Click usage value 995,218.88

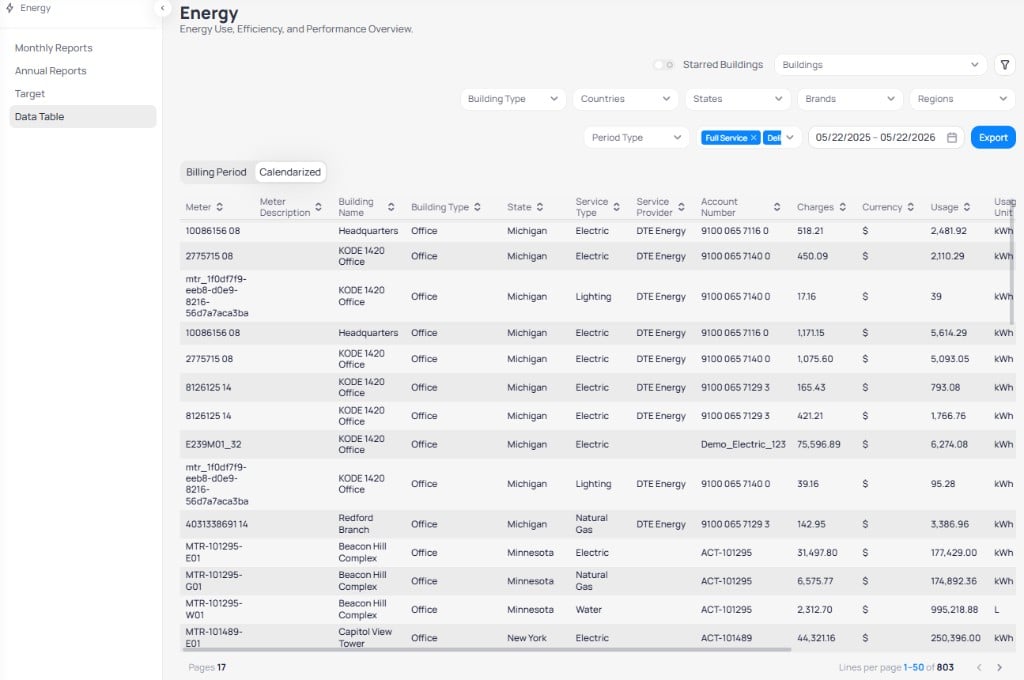click(954, 609)
